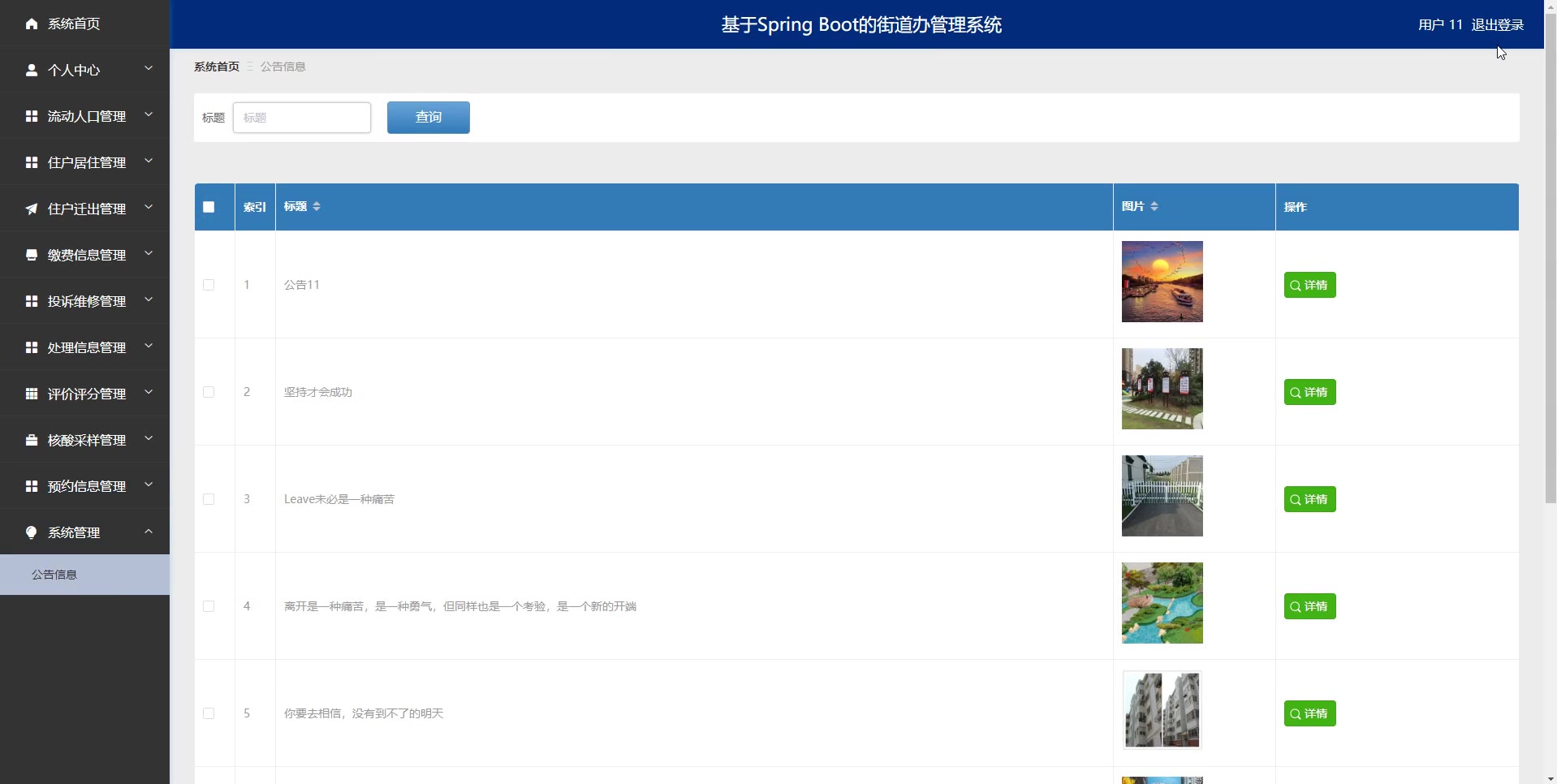Toggle the select-all checkbox in the table header

pyautogui.click(x=209, y=207)
